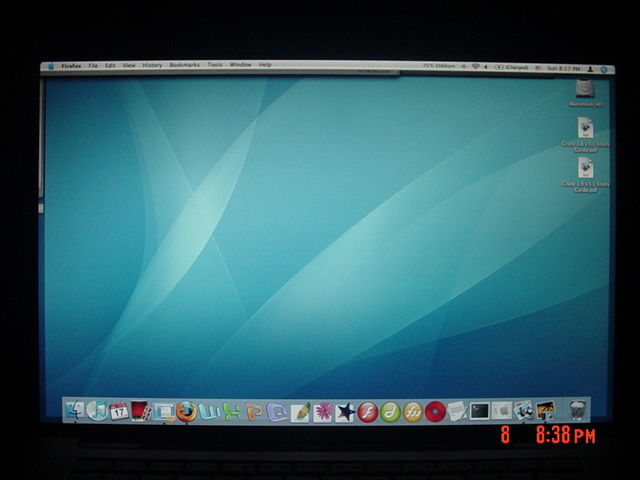Open the Help menu
This screenshot has width=640, height=480.
265,64
